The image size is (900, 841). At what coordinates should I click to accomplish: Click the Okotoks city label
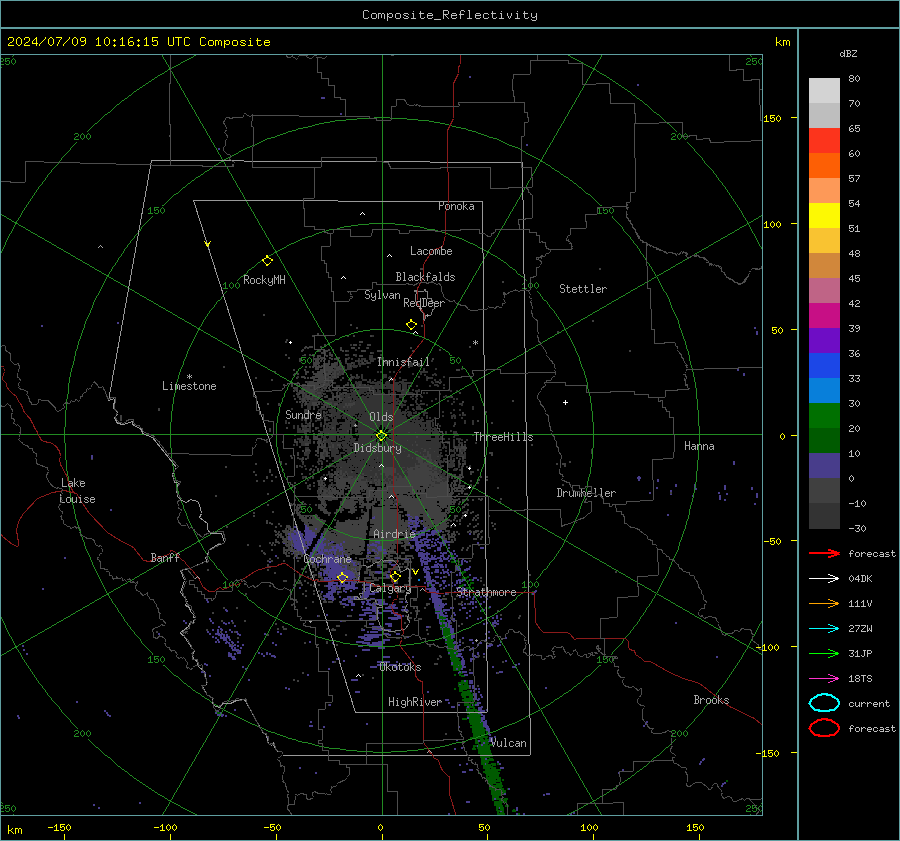[400, 667]
